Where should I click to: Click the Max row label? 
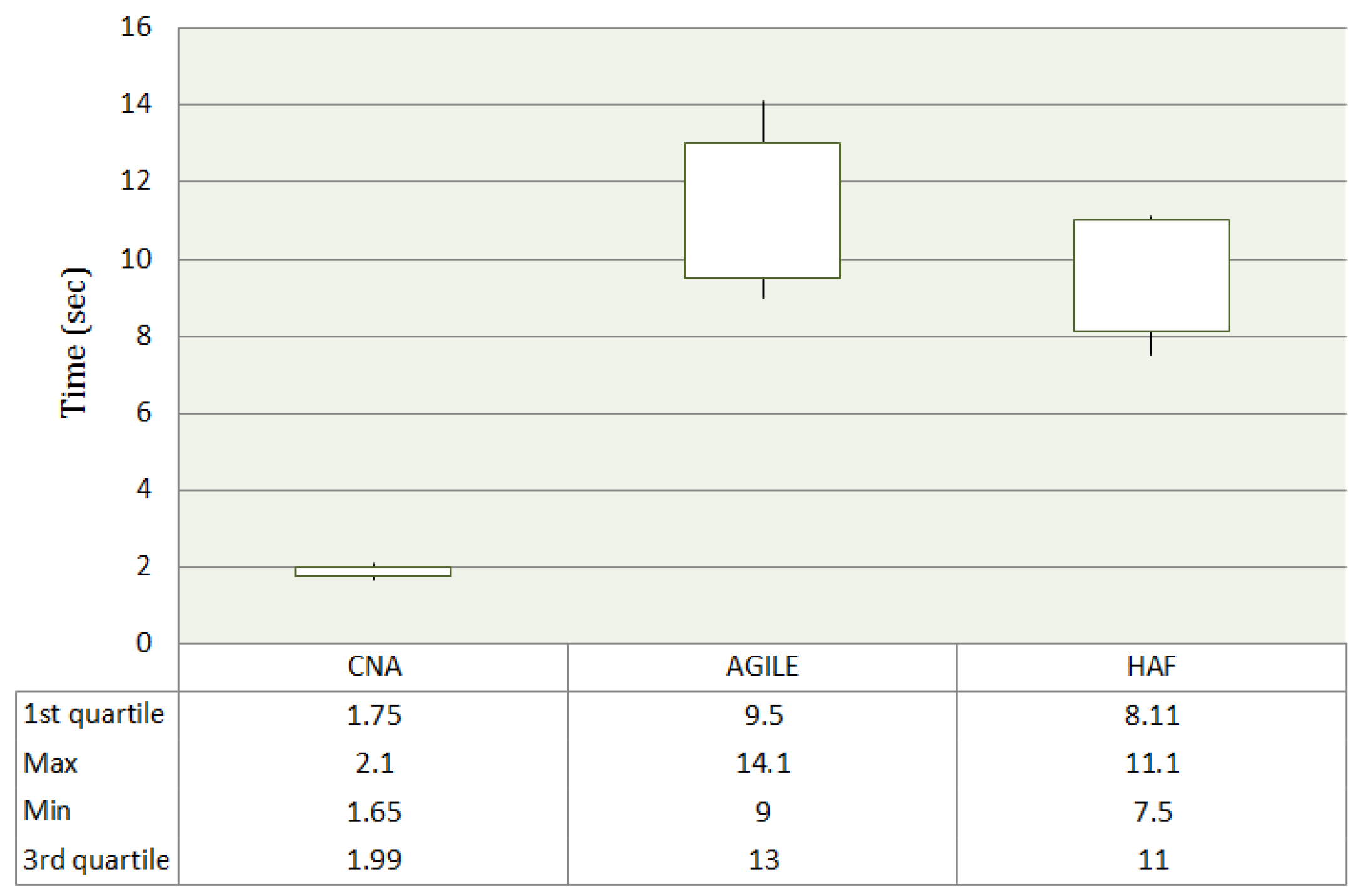pos(50,763)
